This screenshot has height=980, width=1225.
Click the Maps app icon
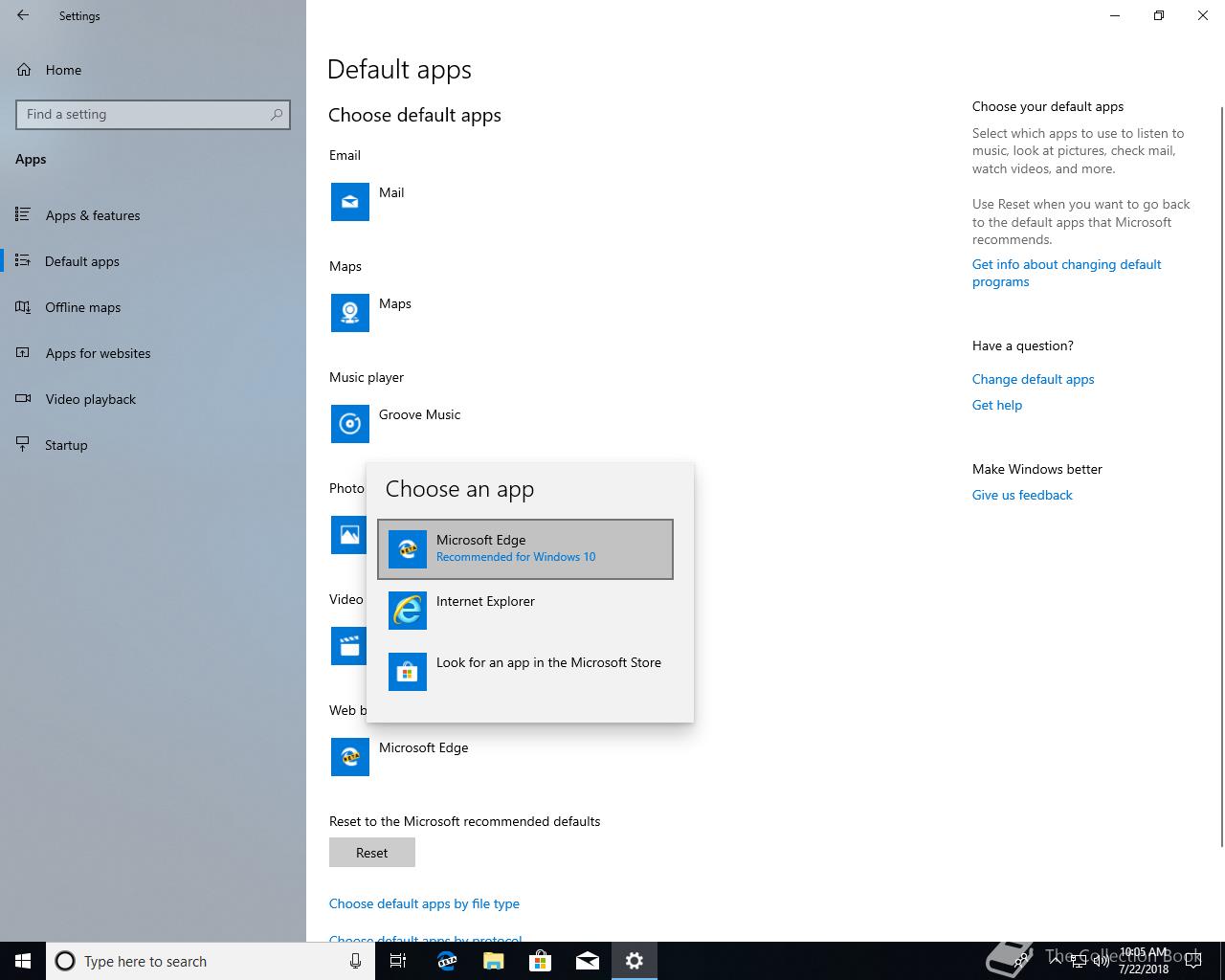(x=350, y=313)
